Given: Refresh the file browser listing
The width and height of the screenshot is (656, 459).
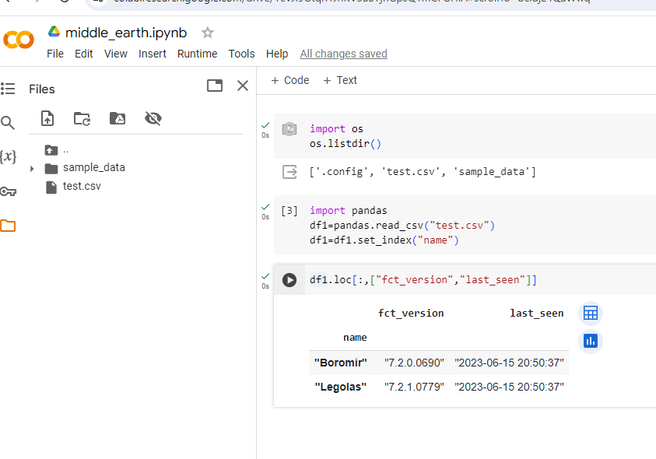Looking at the screenshot, I should coord(82,119).
